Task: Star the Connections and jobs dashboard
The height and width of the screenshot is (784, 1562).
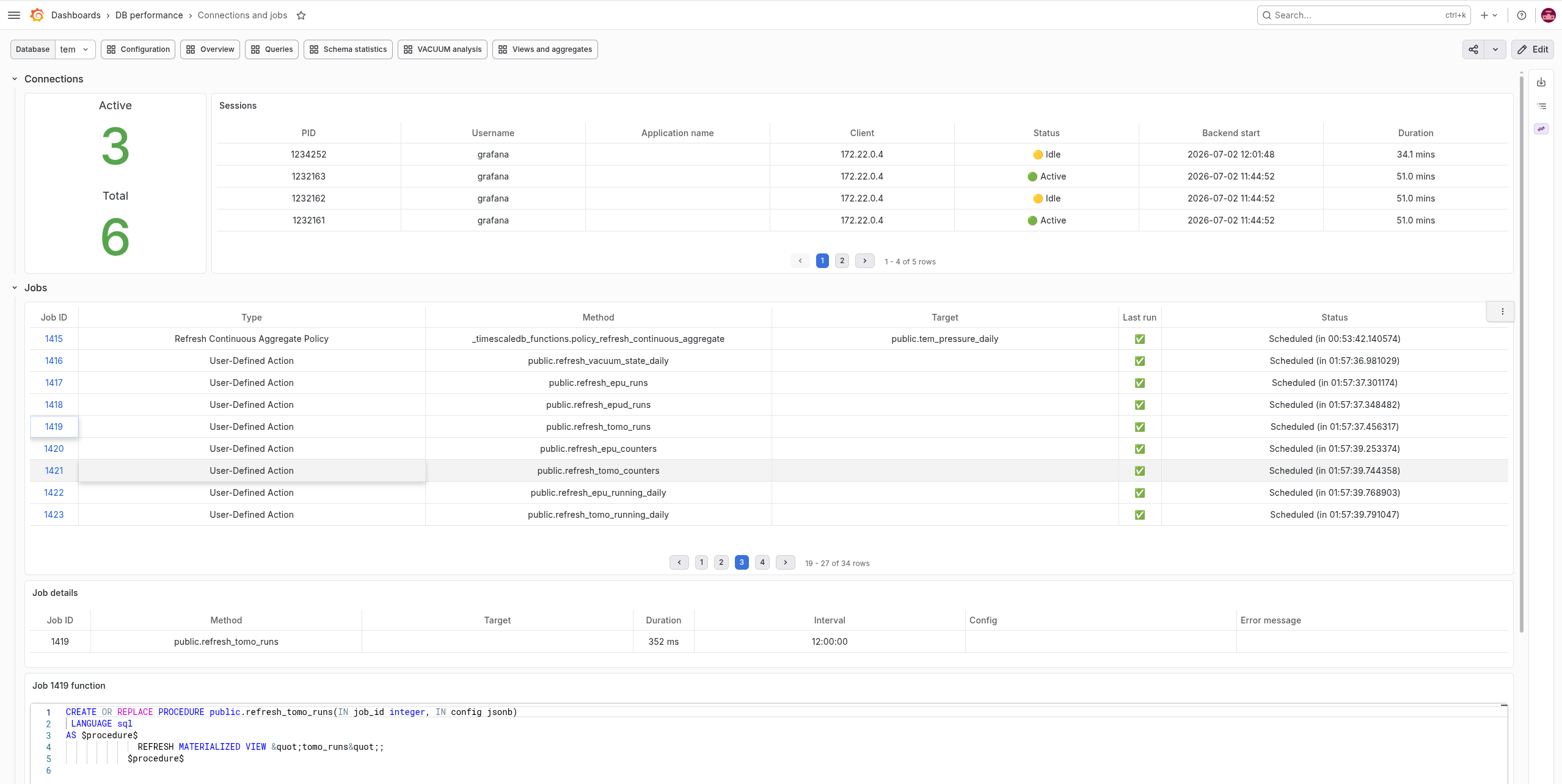Action: 301,15
